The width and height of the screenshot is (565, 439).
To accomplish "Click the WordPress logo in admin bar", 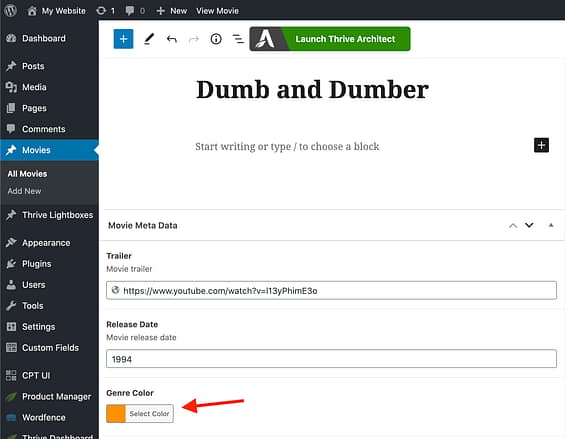I will [x=10, y=10].
